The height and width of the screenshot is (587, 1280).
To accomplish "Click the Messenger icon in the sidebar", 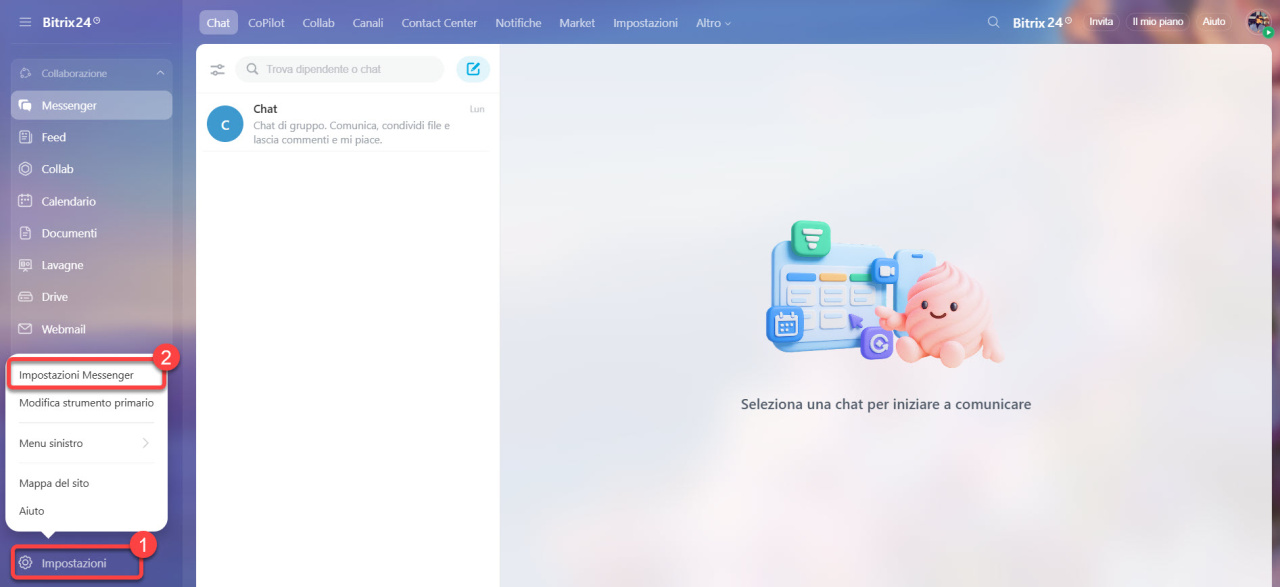I will tap(25, 105).
